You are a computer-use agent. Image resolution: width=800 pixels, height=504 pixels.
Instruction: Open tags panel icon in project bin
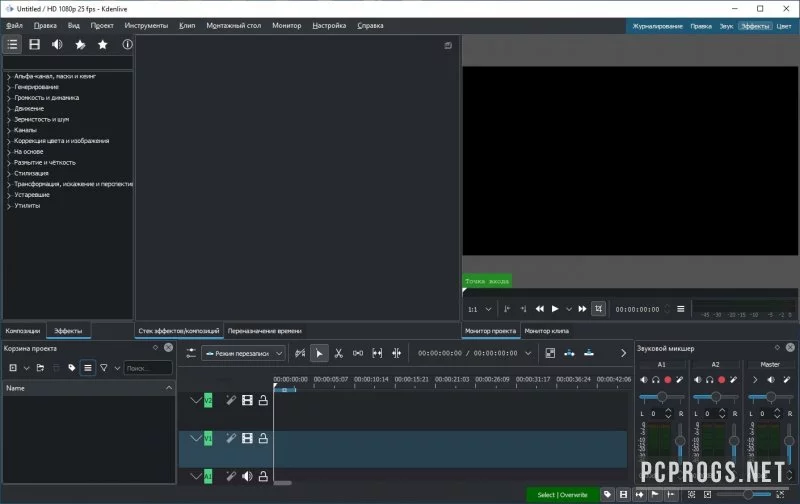tap(71, 368)
